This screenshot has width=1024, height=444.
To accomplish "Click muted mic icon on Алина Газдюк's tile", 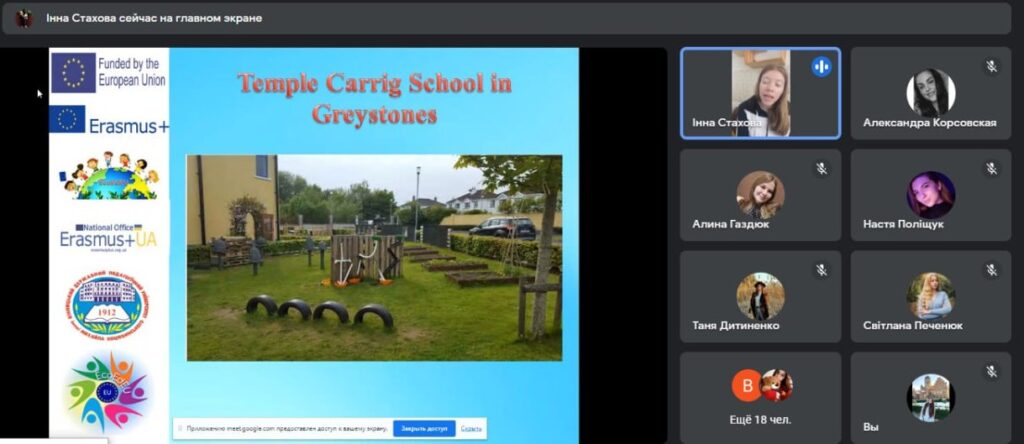I will tap(821, 168).
